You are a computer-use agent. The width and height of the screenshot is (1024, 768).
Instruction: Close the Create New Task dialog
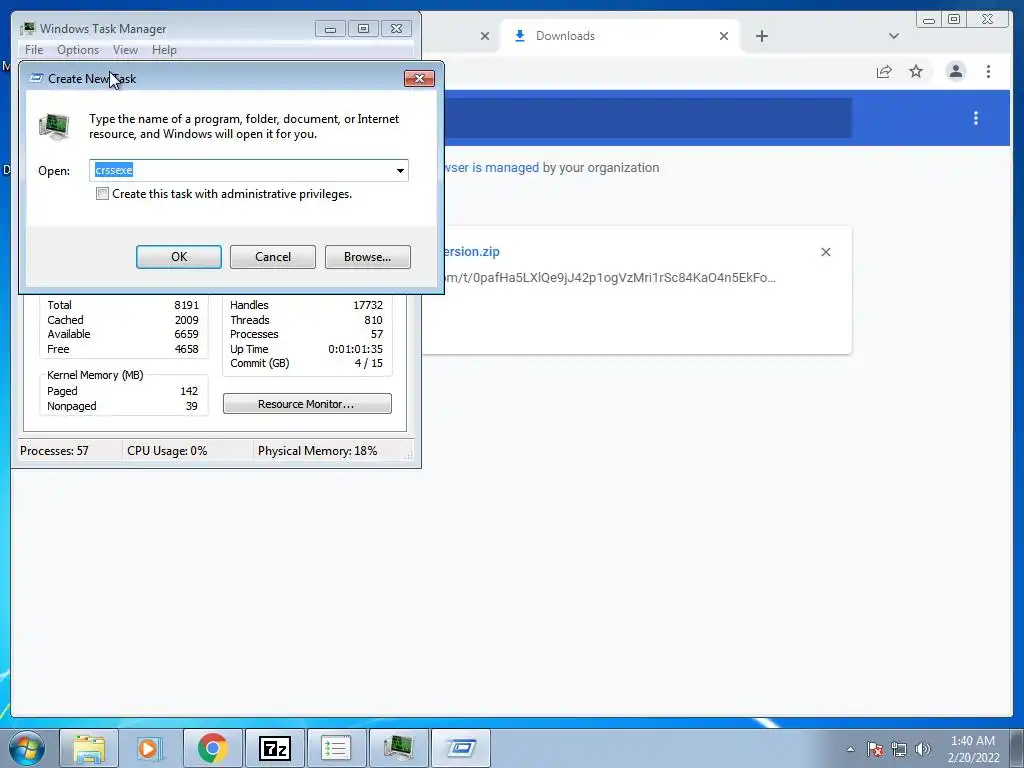tap(419, 78)
